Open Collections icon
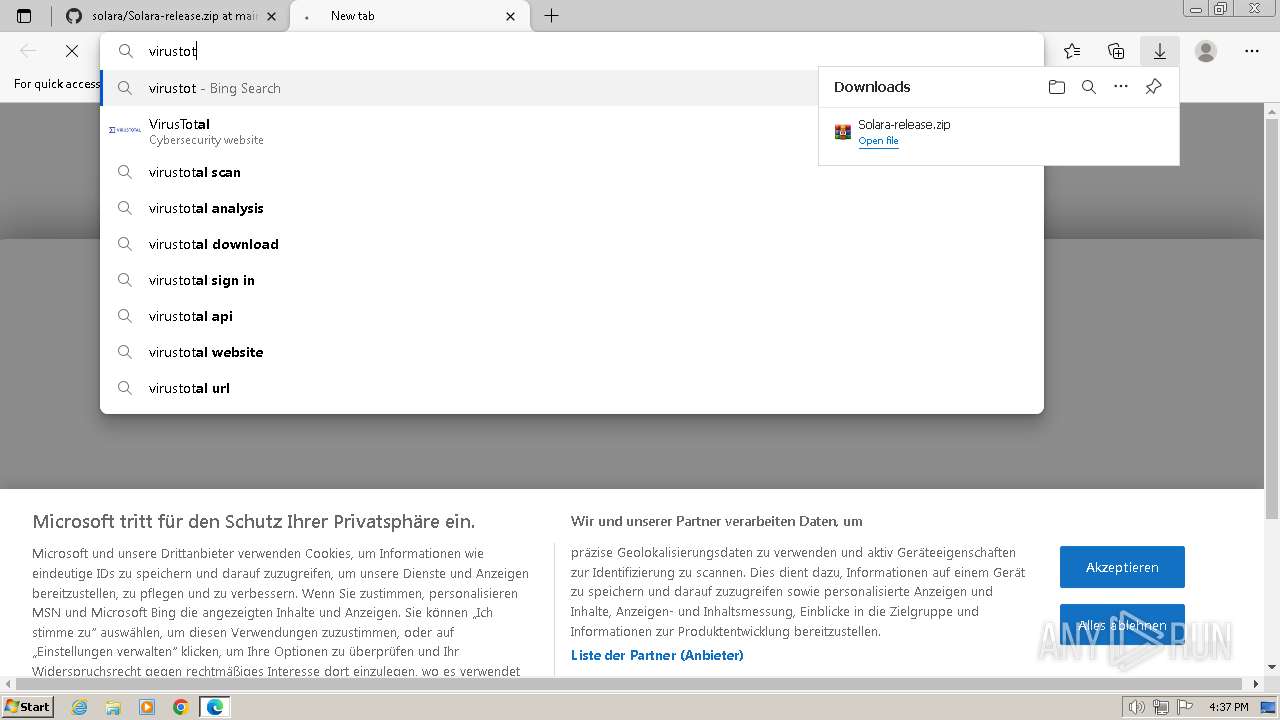 (1116, 51)
